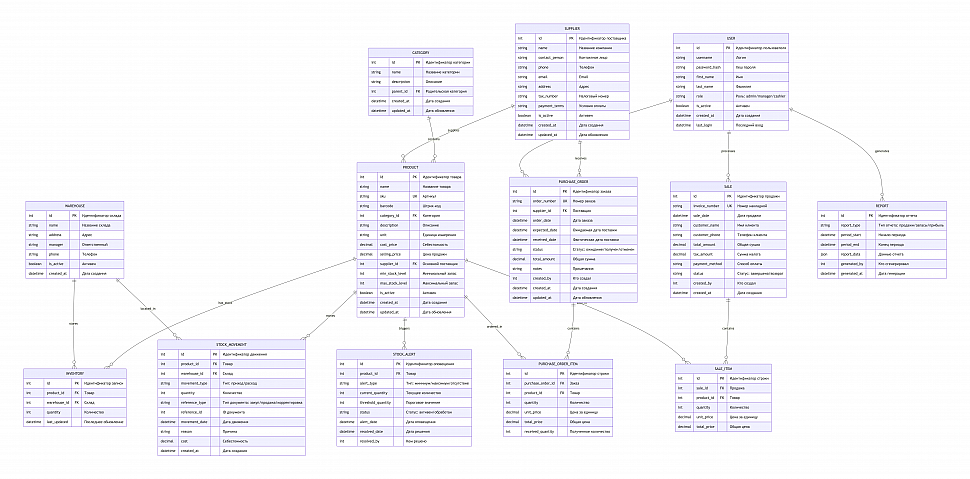Click the PURCHASE_ORDER entity title

(x=569, y=181)
